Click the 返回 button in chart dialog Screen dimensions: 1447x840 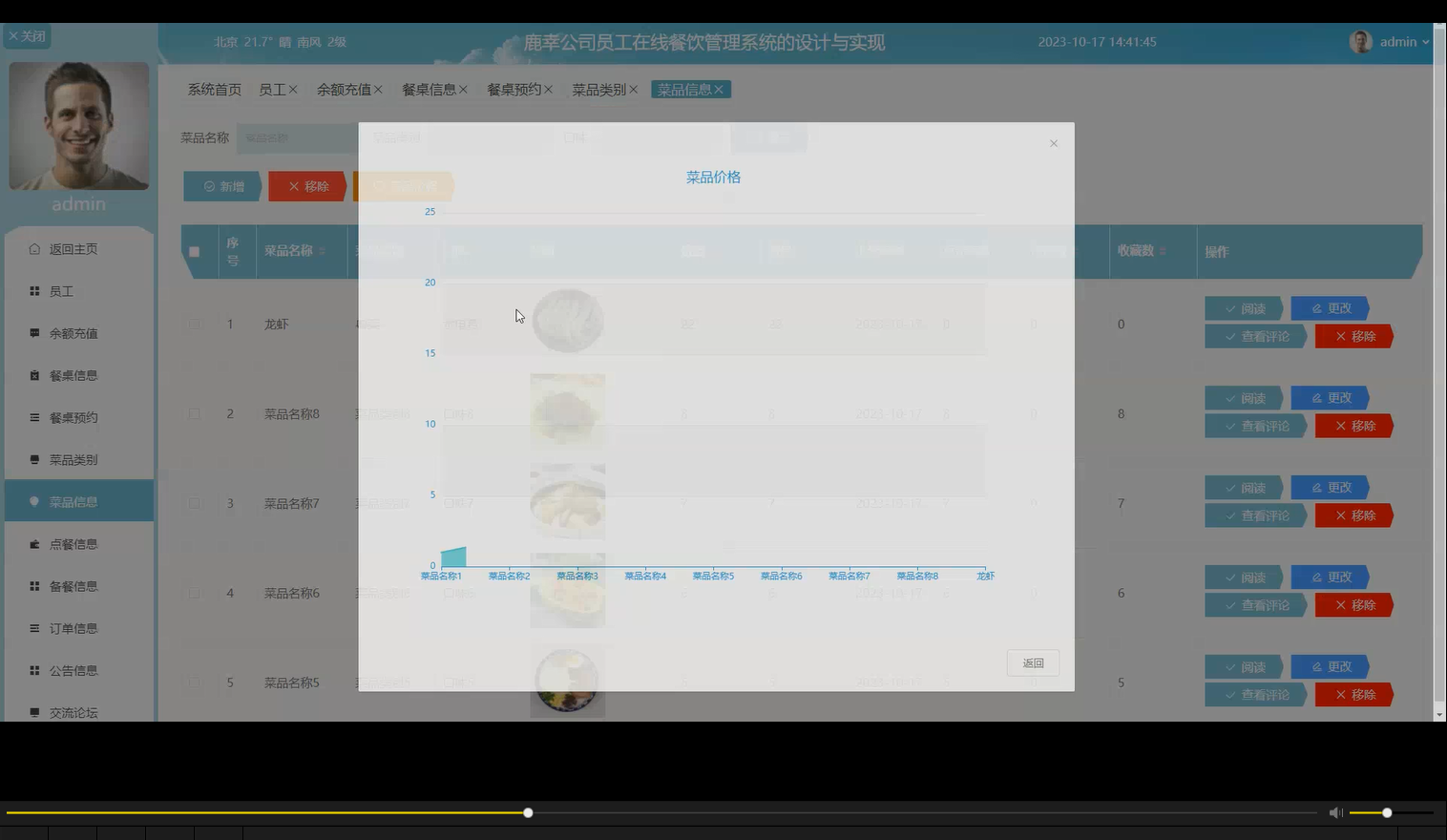pos(1033,663)
